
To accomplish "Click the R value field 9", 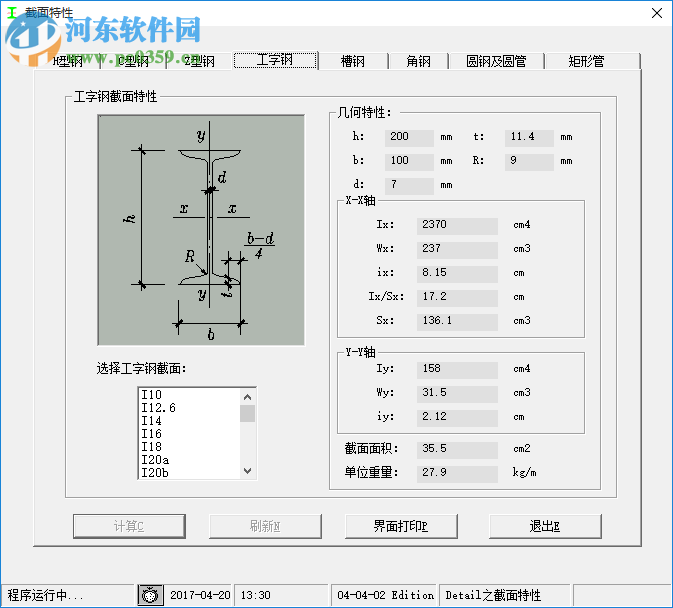I will (x=529, y=161).
